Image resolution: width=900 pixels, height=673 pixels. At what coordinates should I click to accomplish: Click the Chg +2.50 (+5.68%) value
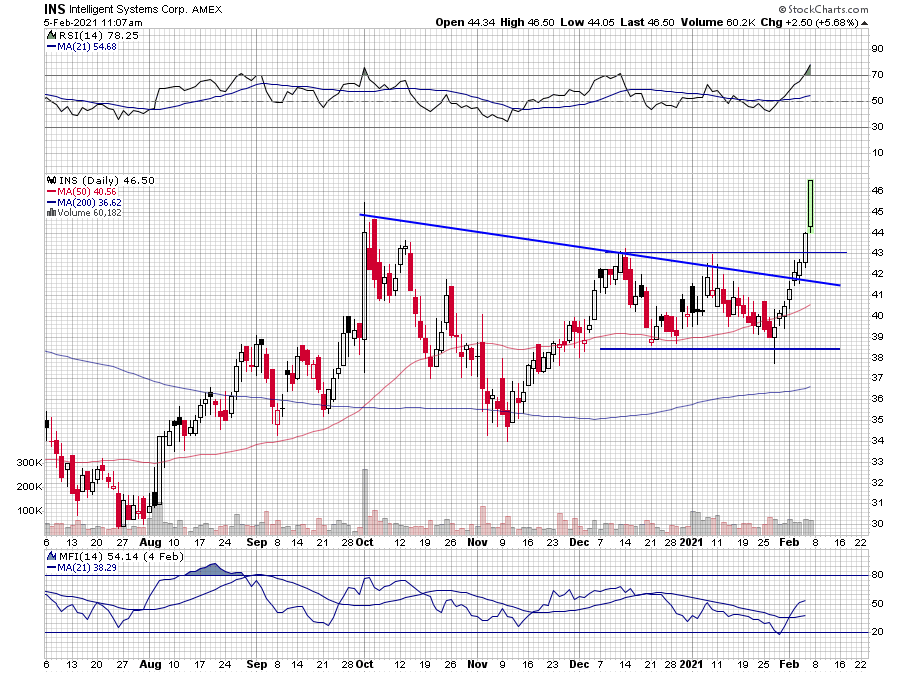point(810,22)
